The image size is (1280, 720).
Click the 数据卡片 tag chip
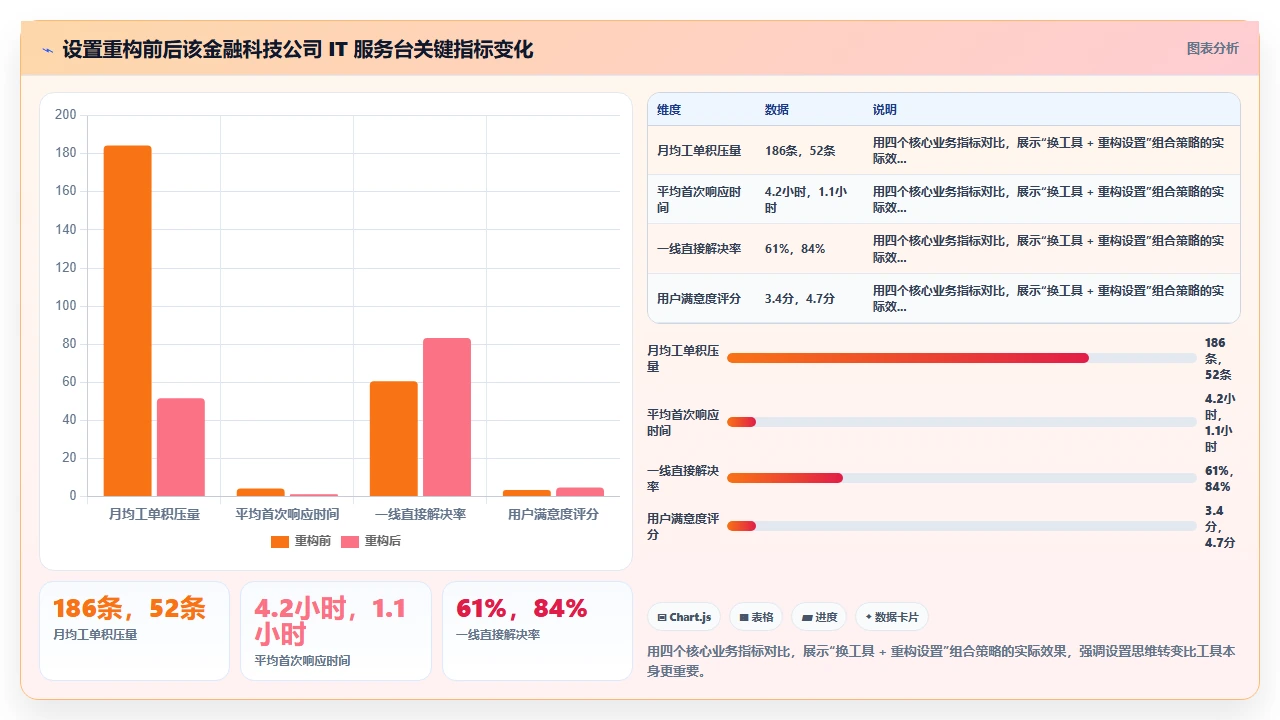[892, 617]
